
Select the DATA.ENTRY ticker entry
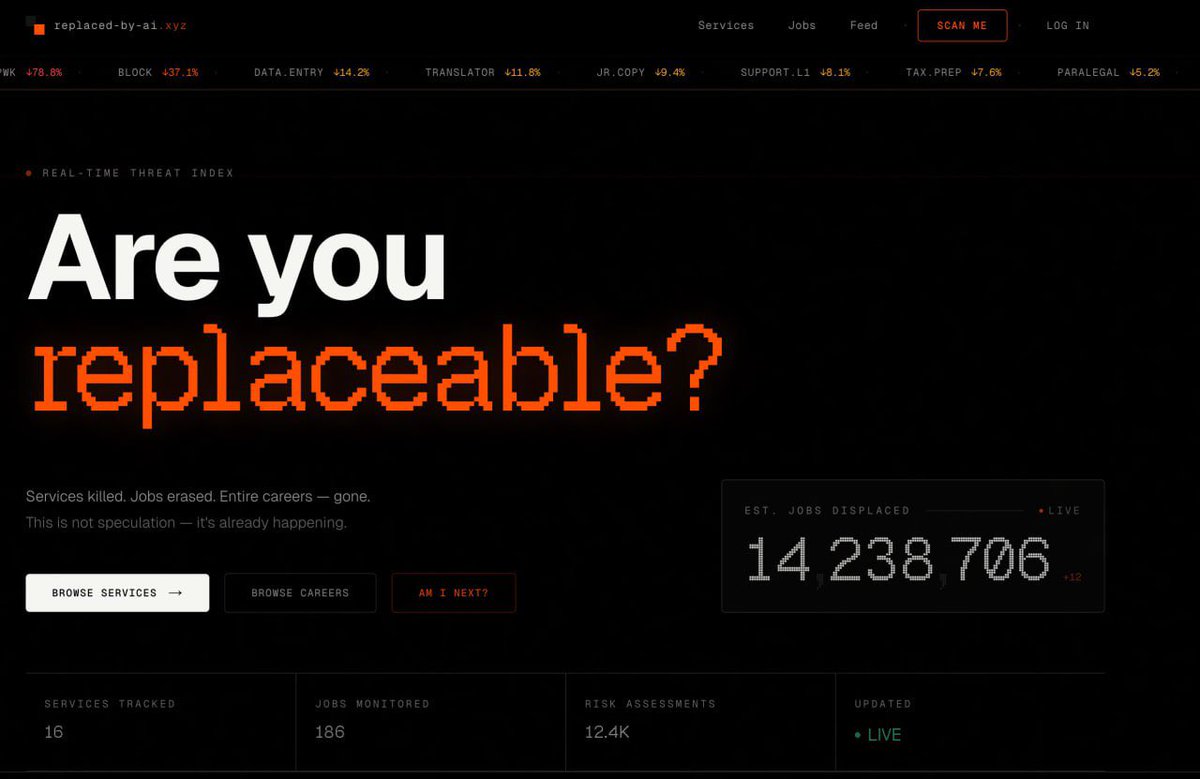(312, 73)
